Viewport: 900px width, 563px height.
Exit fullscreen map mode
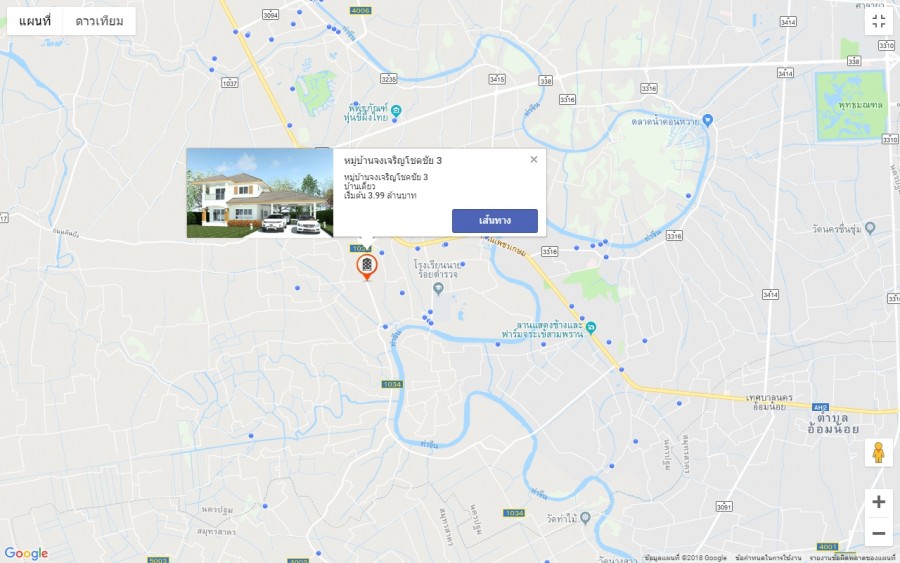point(879,22)
